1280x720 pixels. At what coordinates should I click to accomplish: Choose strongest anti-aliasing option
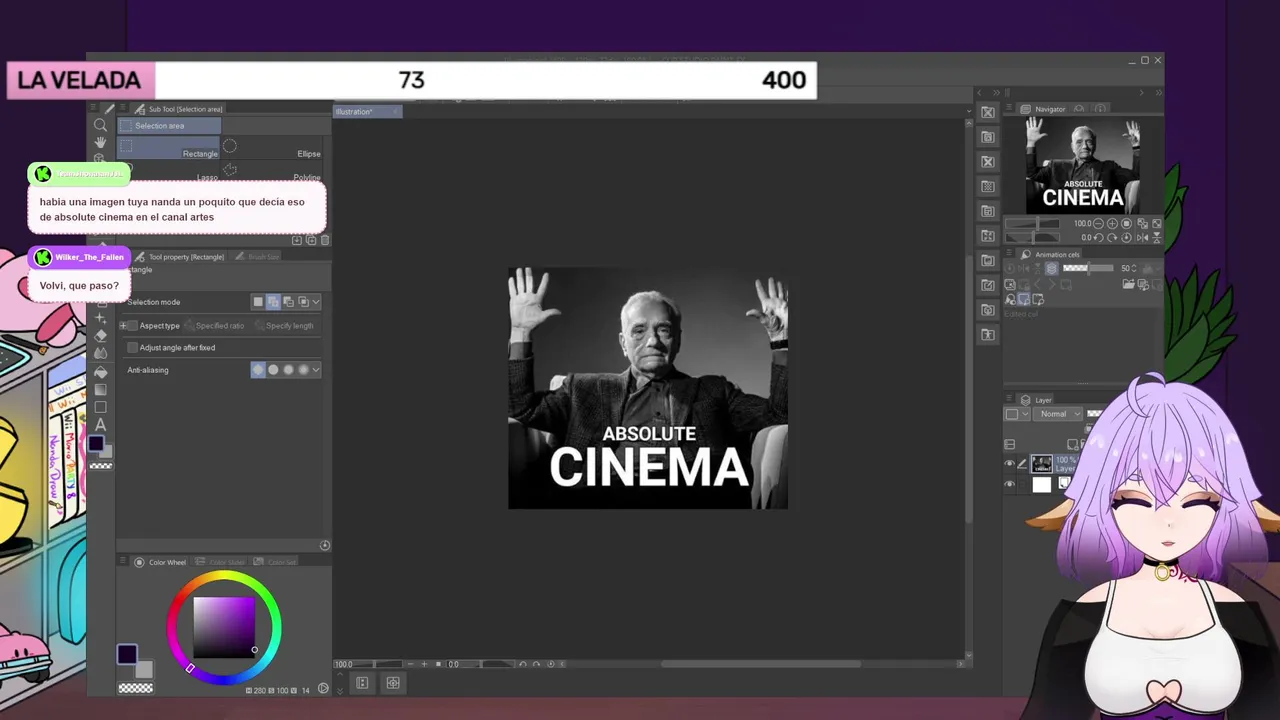pyautogui.click(x=304, y=370)
